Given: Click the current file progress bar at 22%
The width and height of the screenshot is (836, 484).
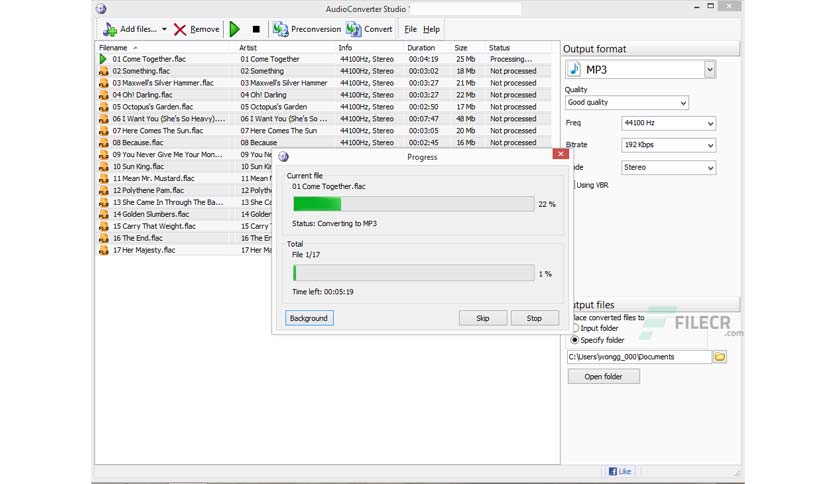Looking at the screenshot, I should (x=414, y=204).
